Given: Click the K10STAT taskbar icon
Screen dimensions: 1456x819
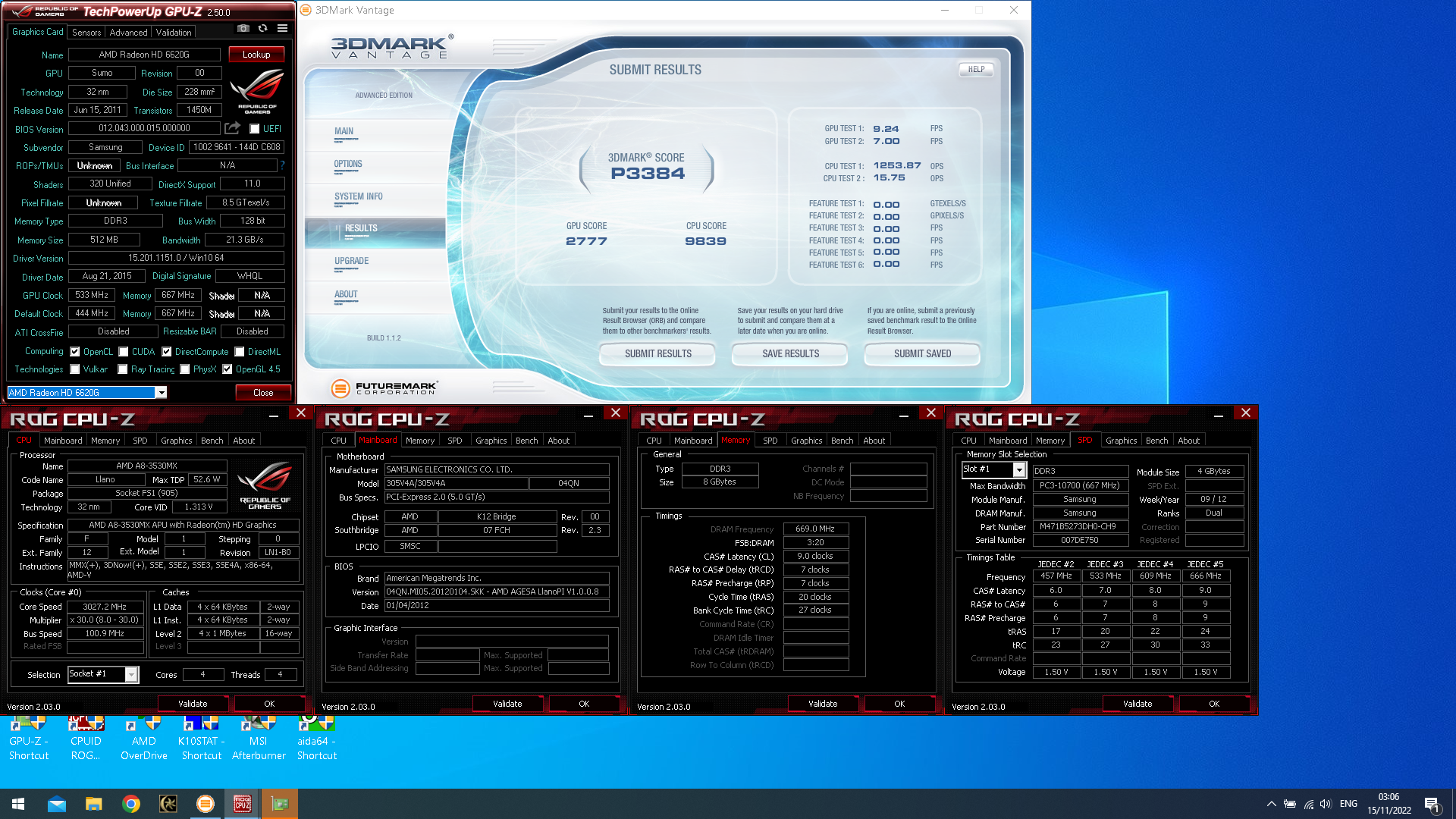Looking at the screenshot, I should [x=168, y=804].
